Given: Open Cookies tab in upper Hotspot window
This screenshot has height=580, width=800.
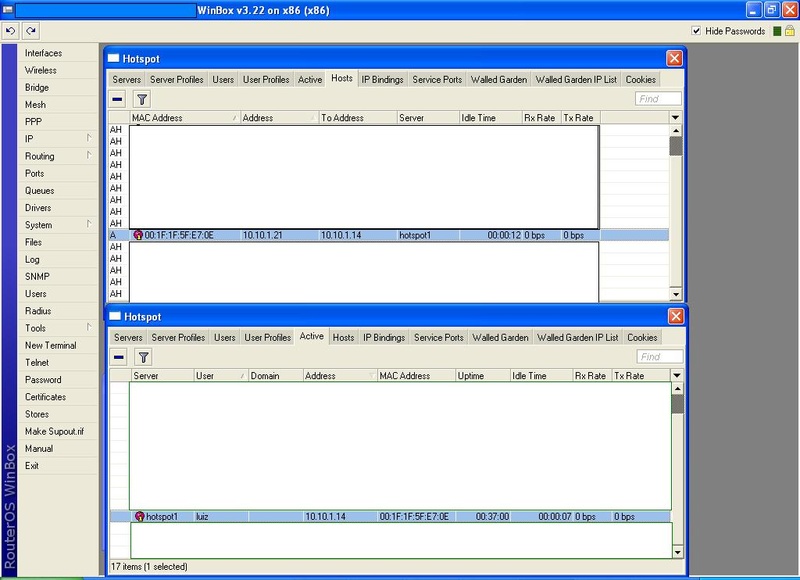Looking at the screenshot, I should click(640, 80).
